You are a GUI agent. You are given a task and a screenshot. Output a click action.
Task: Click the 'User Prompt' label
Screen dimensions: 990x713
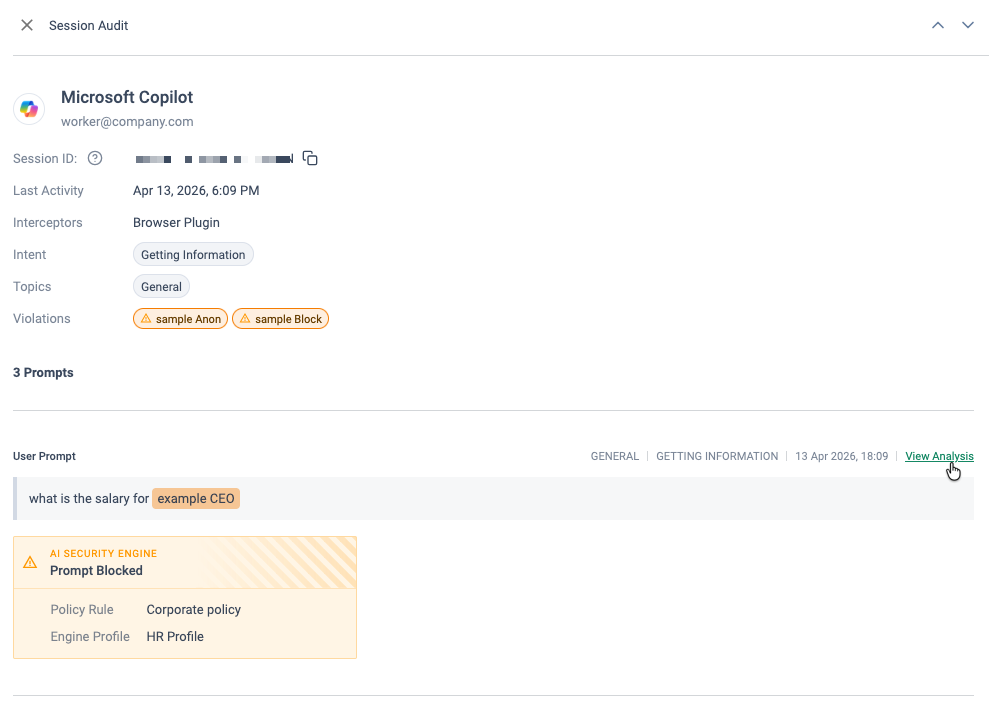click(44, 456)
